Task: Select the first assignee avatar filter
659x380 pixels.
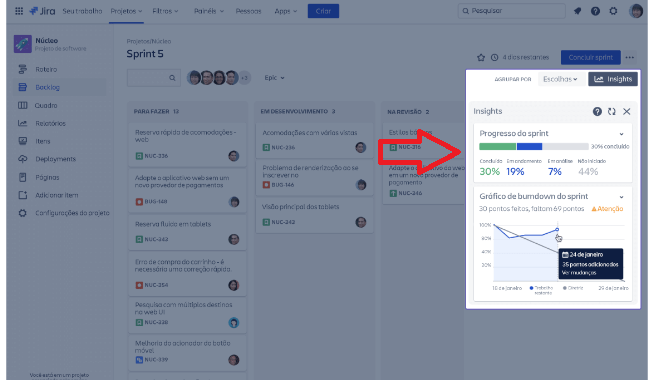Action: point(194,78)
